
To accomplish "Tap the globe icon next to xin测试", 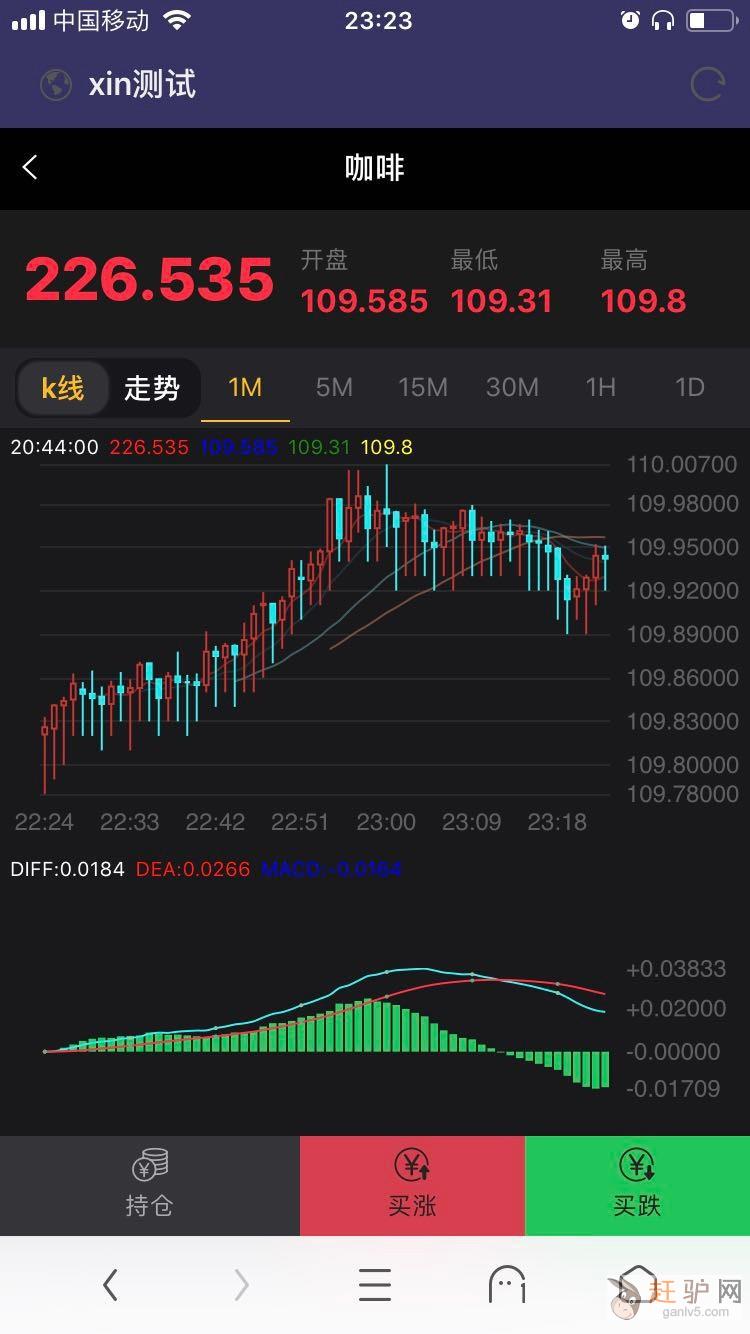I will click(56, 84).
